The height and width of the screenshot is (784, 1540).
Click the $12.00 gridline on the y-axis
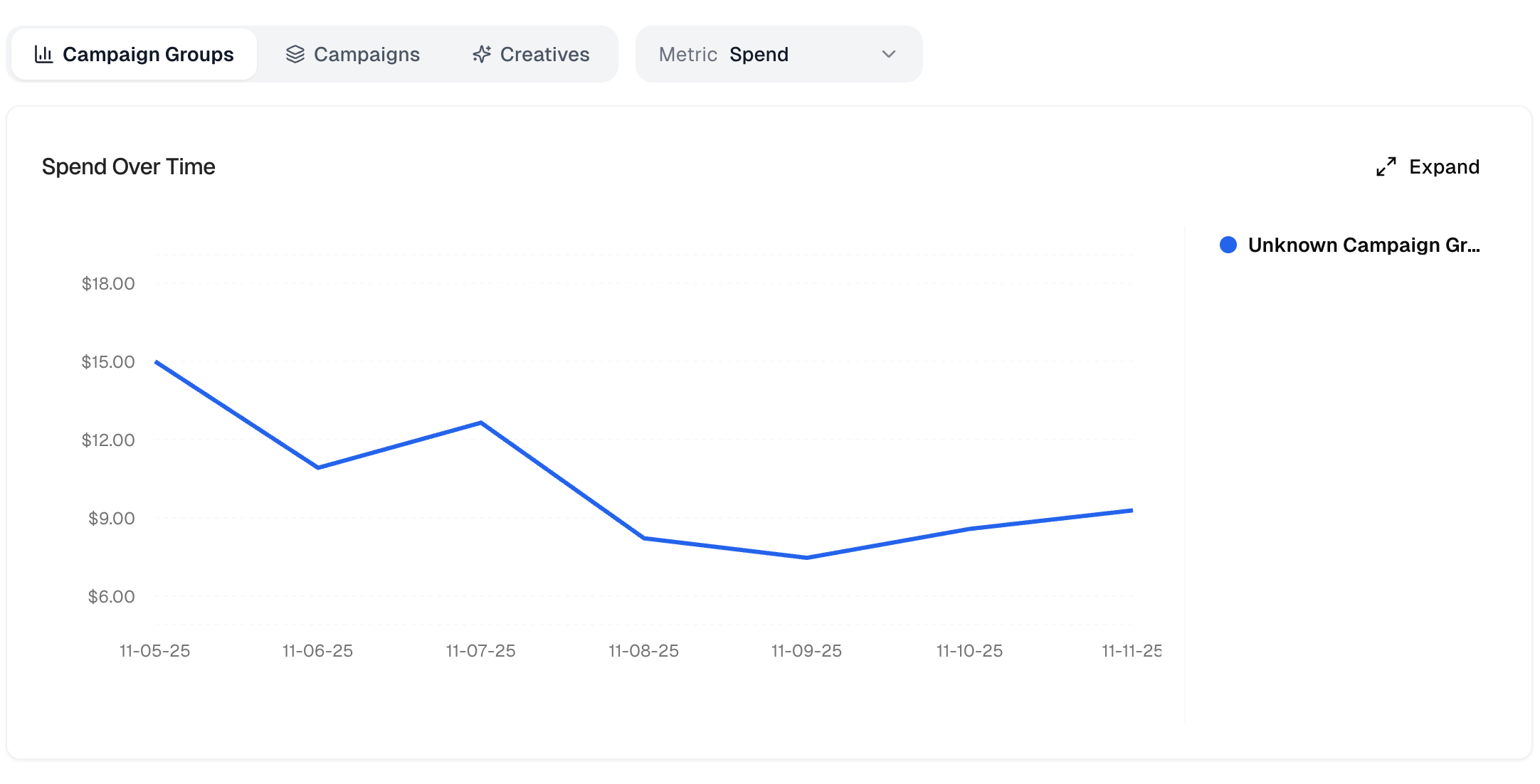[109, 440]
